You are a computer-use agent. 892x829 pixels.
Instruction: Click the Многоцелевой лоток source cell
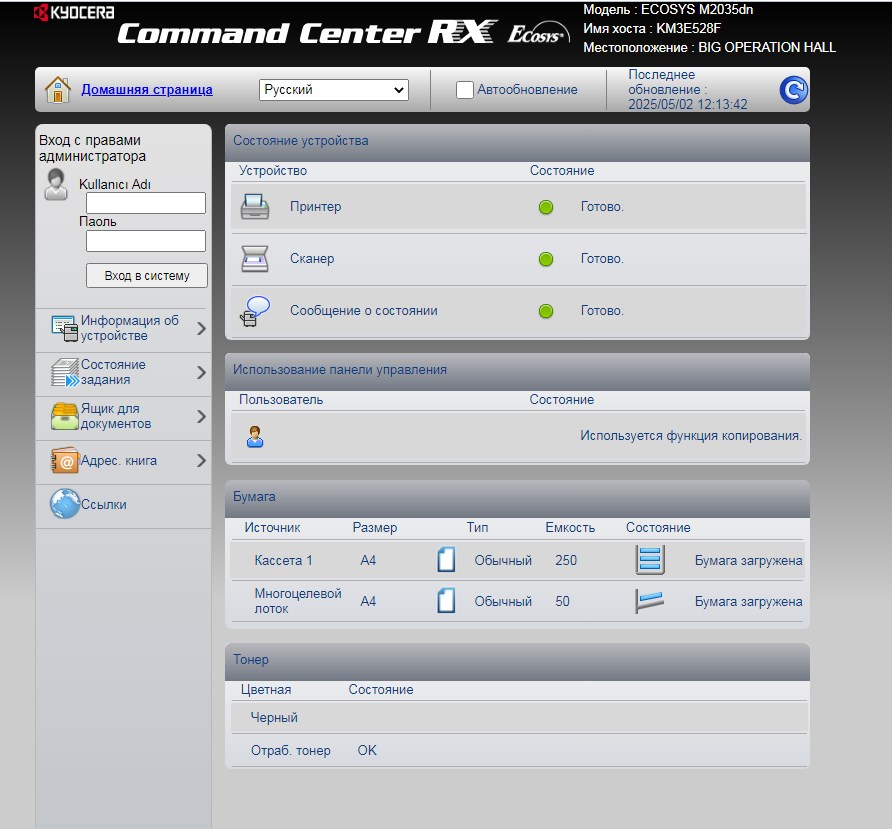coord(298,601)
